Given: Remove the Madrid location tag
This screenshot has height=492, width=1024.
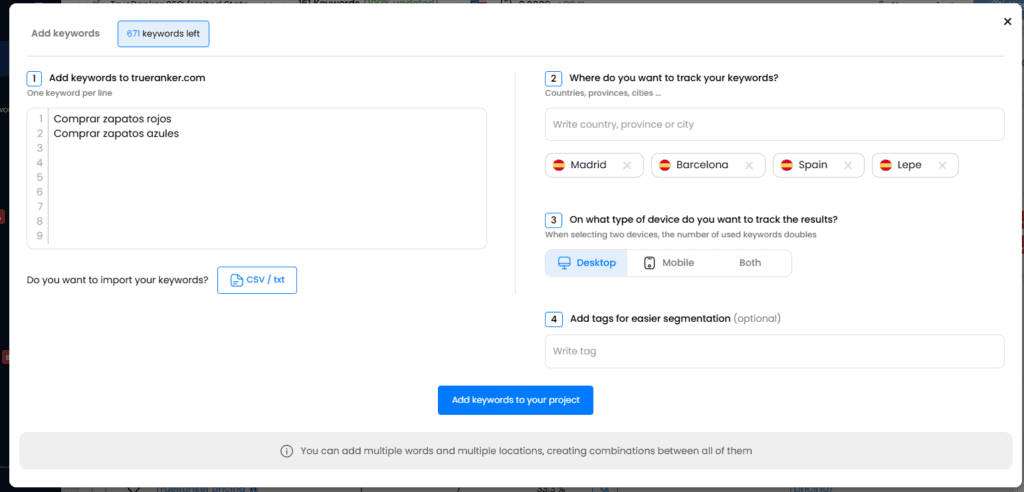Looking at the screenshot, I should tap(627, 165).
